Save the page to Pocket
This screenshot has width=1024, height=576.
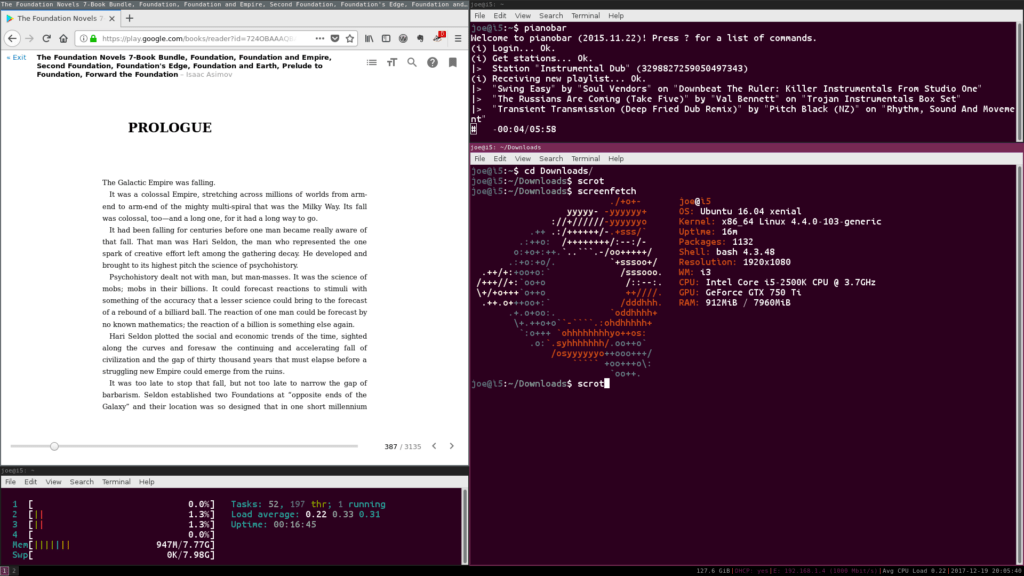point(335,39)
